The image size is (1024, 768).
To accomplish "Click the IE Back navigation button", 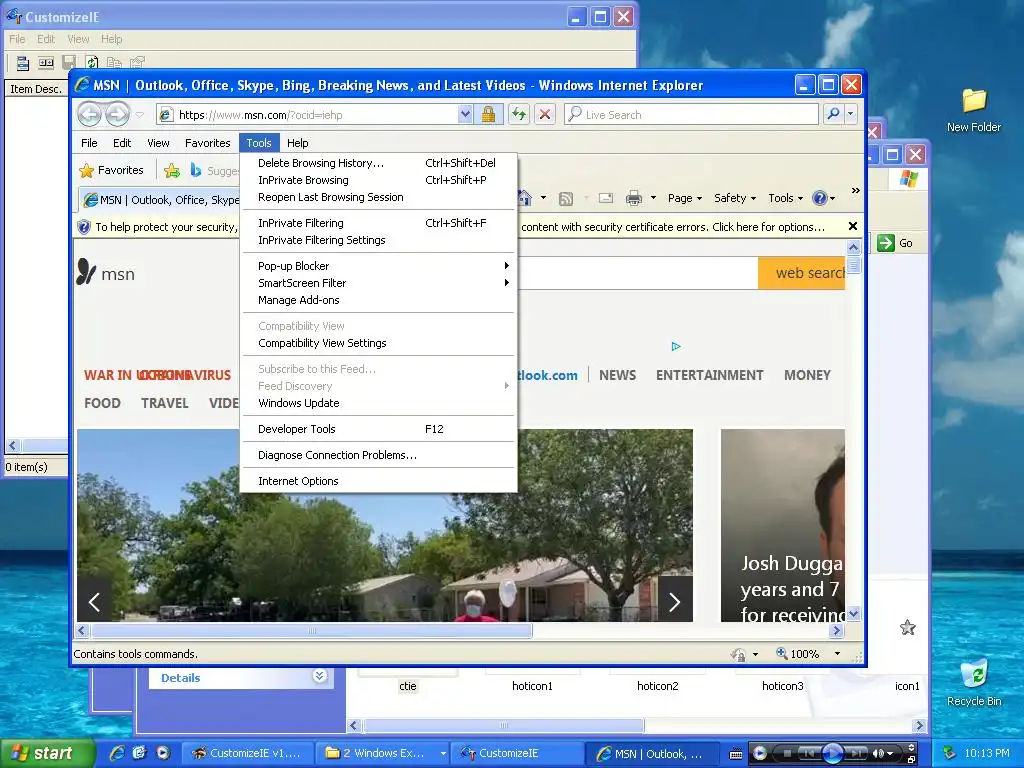I will tap(89, 114).
